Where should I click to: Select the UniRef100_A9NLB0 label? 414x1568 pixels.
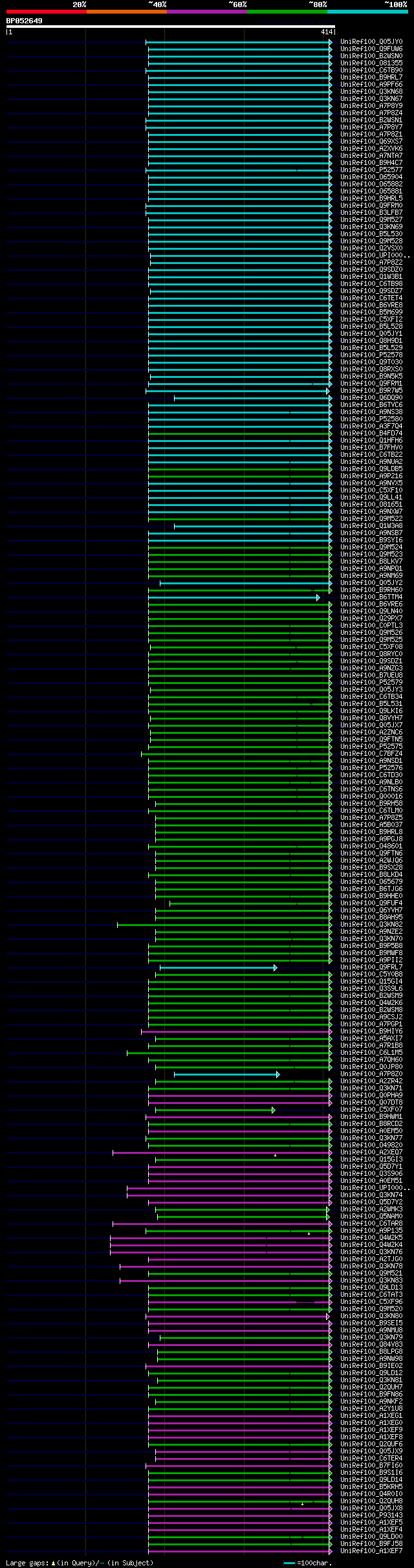coord(371,782)
